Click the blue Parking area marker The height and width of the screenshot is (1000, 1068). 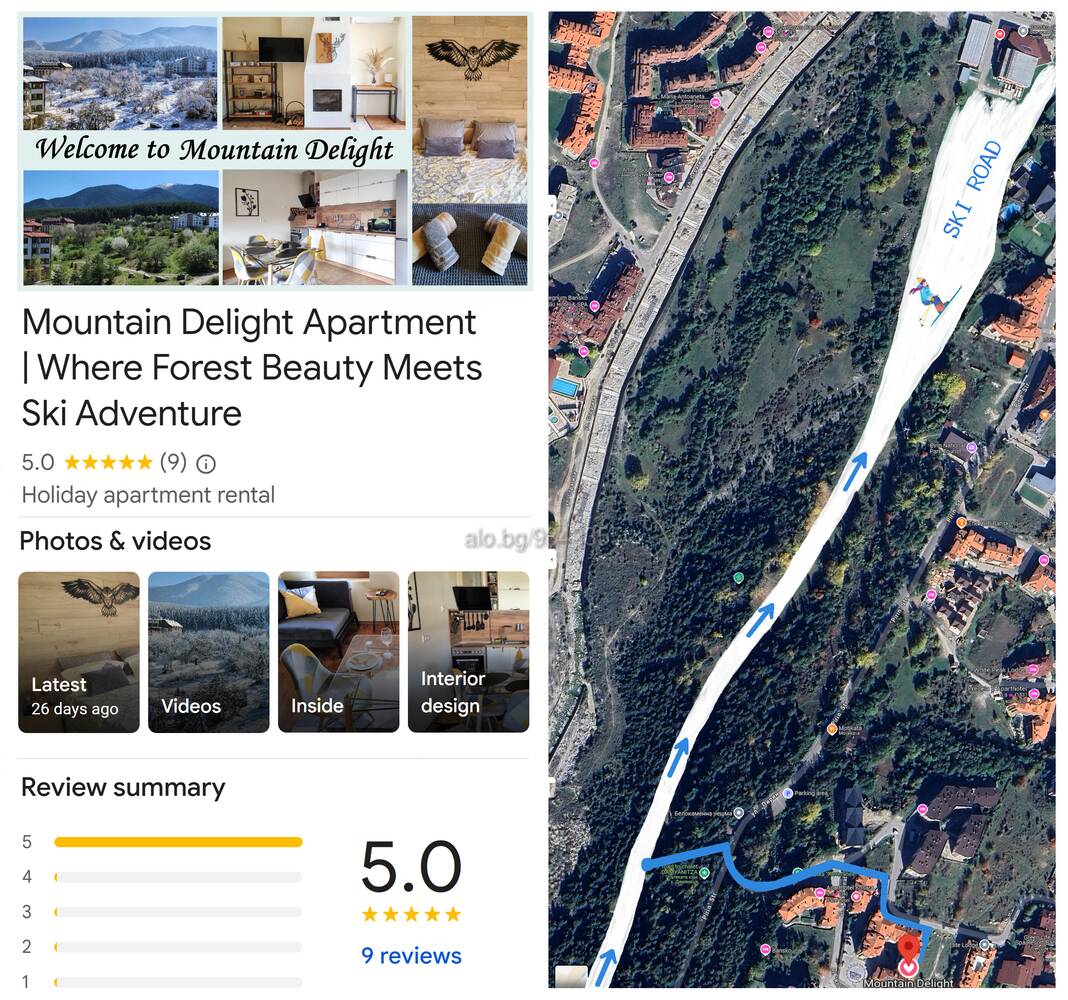787,793
